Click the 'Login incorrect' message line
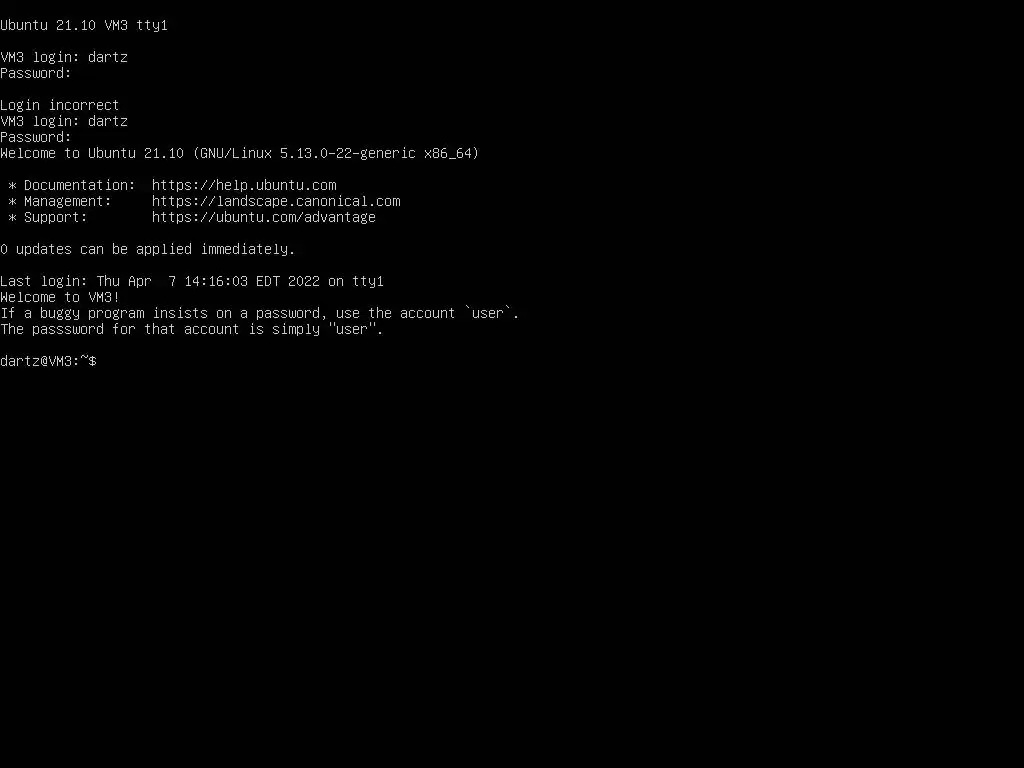Image resolution: width=1024 pixels, height=768 pixels. [59, 105]
